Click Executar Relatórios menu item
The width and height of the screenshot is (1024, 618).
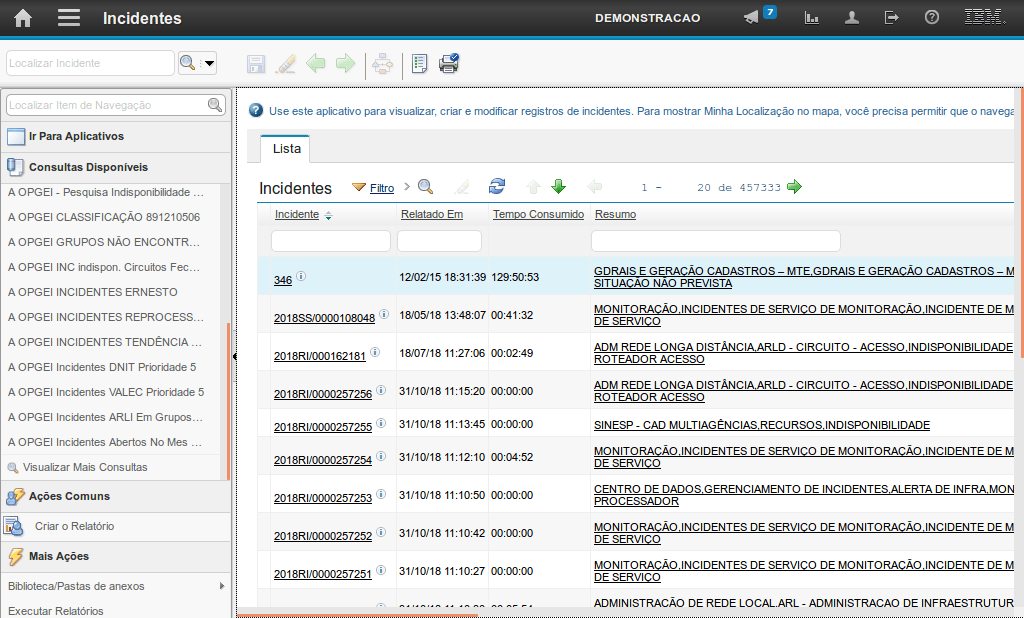[x=56, y=611]
